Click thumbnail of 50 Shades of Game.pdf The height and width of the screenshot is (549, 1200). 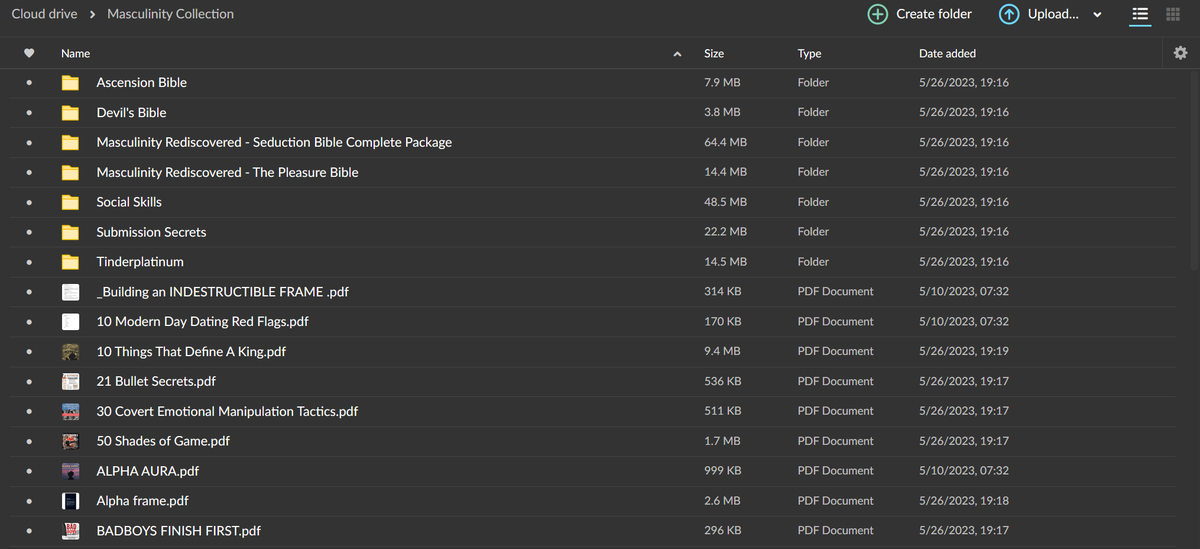point(70,441)
